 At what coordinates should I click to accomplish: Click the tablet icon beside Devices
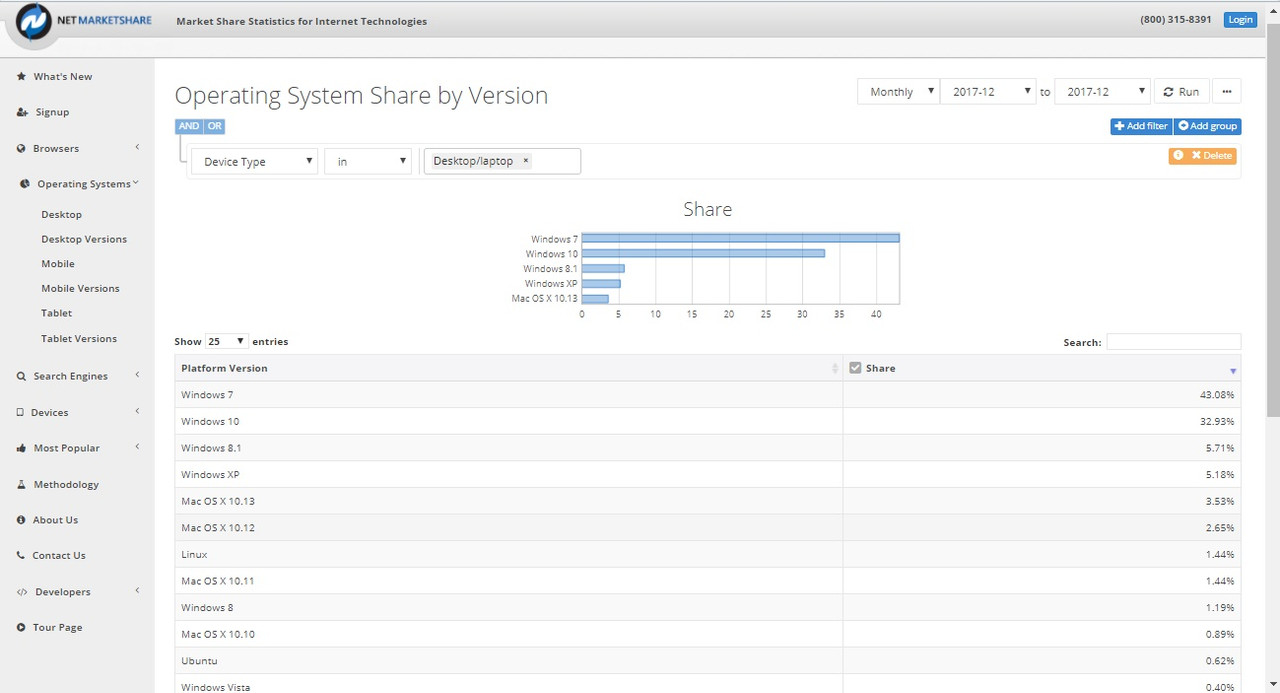[x=21, y=412]
